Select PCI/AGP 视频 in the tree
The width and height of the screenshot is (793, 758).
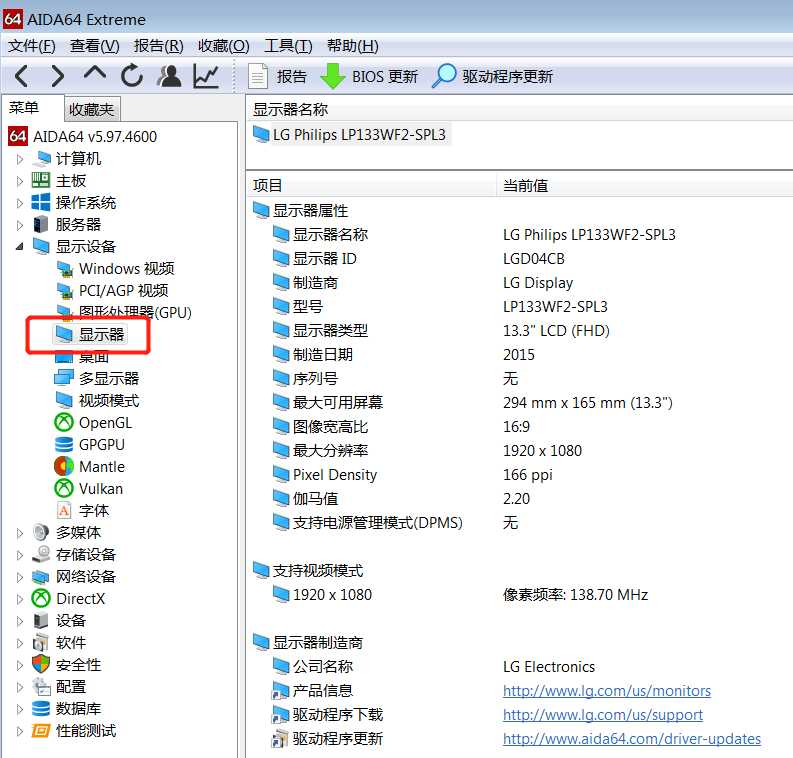coord(113,291)
